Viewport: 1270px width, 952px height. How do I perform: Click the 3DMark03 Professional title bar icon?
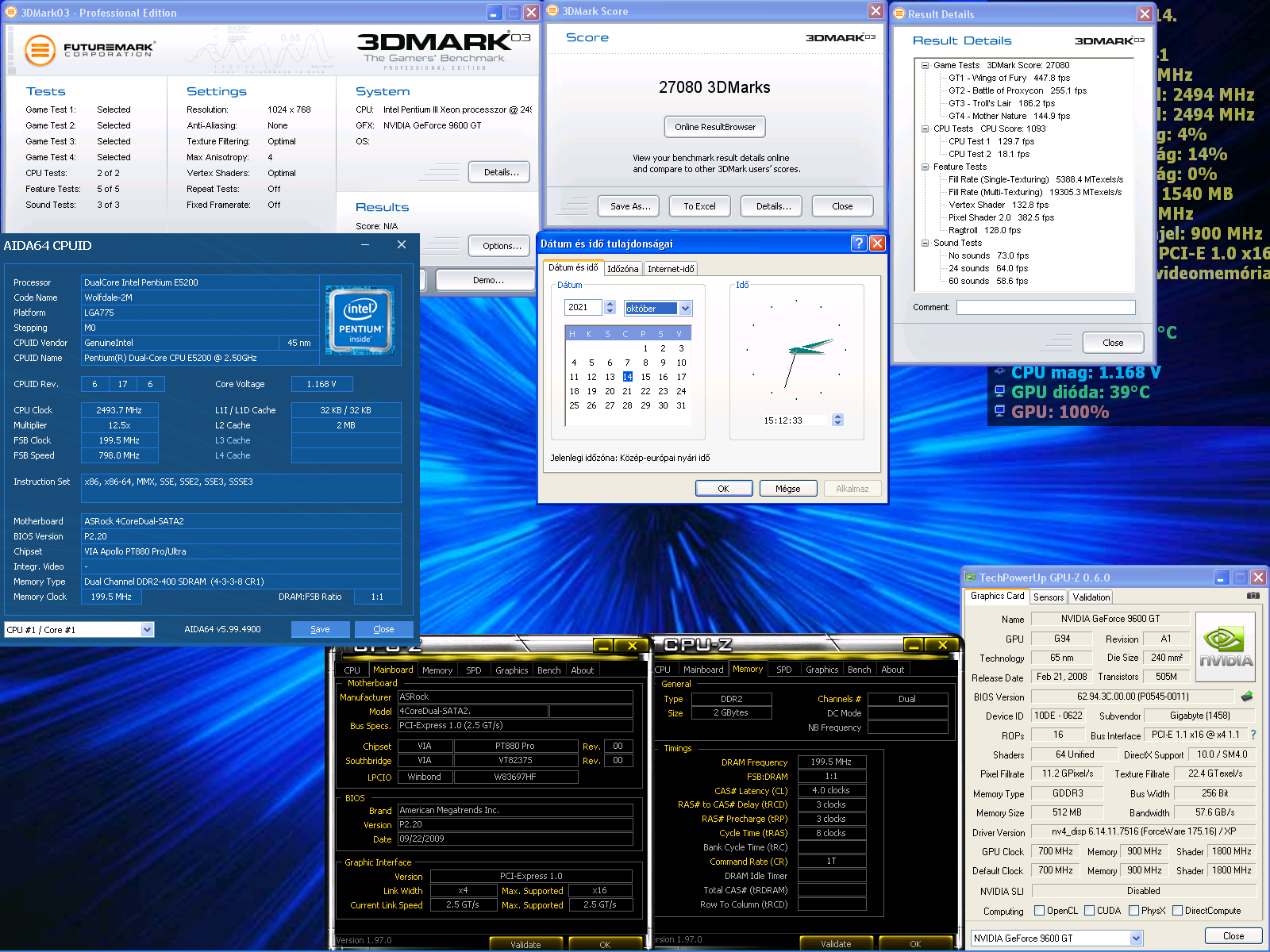(12, 13)
